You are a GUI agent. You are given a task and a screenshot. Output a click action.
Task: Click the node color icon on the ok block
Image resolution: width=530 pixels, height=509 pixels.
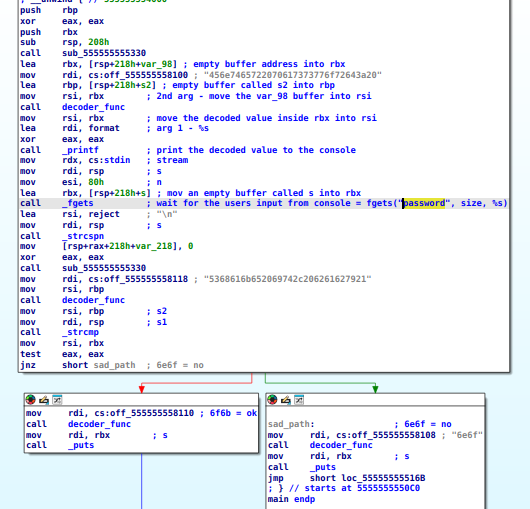coord(30,400)
